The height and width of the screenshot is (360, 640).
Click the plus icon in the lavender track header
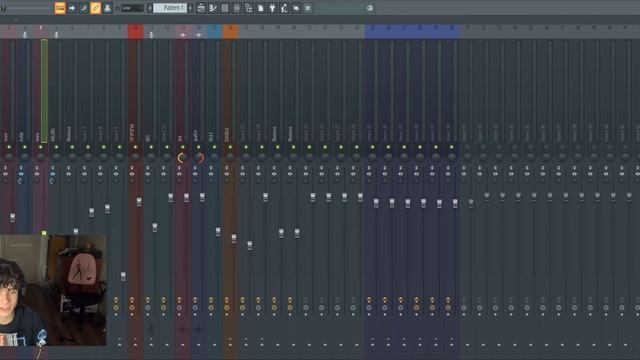(x=198, y=35)
